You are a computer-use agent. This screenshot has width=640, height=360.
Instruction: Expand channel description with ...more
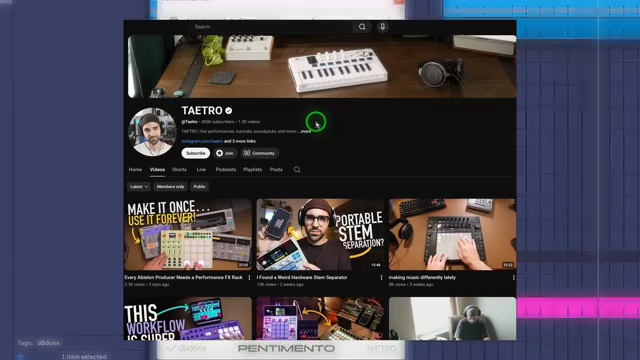305,131
